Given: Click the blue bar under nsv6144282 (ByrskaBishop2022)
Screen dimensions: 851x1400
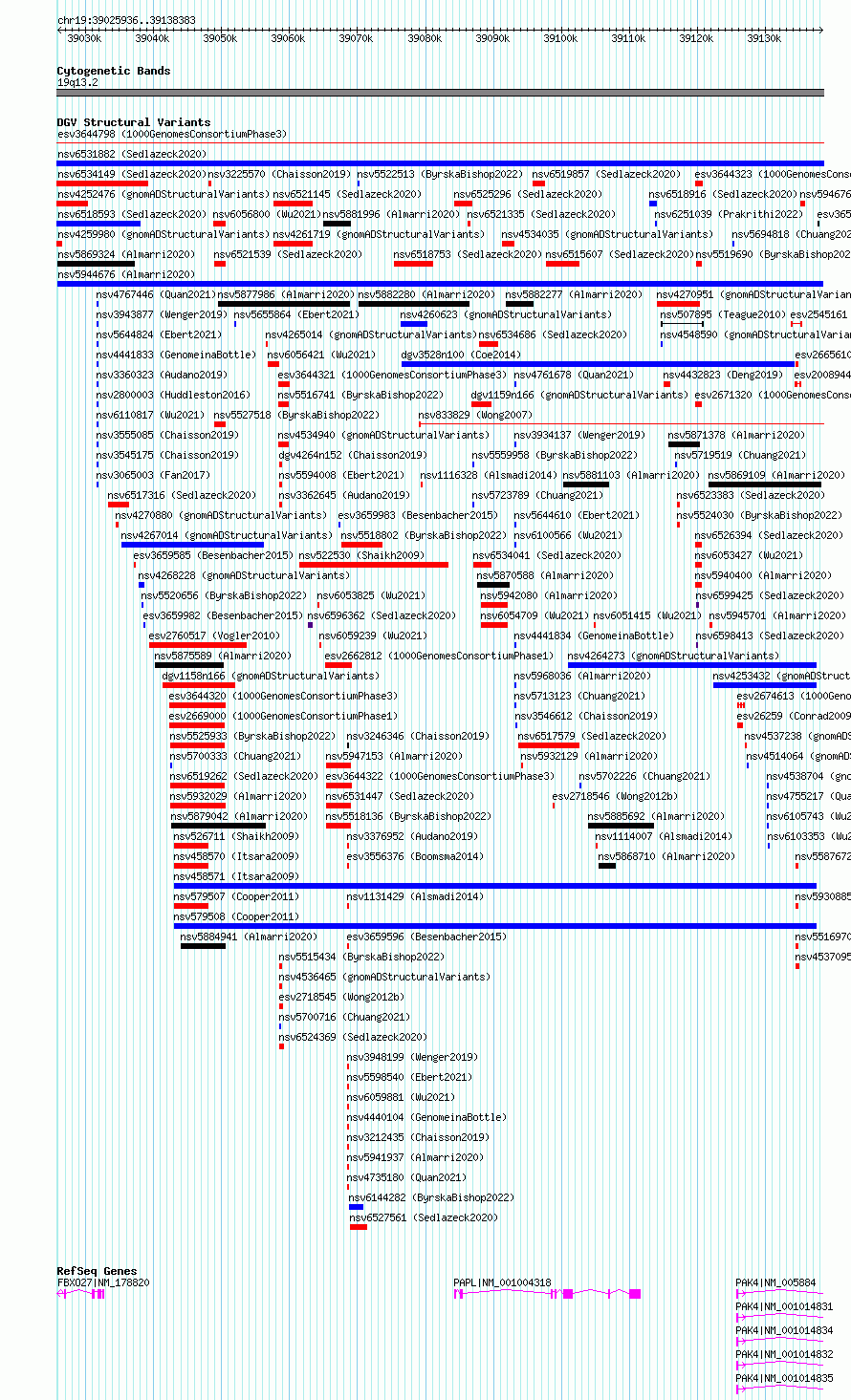Looking at the screenshot, I should click(x=357, y=1207).
